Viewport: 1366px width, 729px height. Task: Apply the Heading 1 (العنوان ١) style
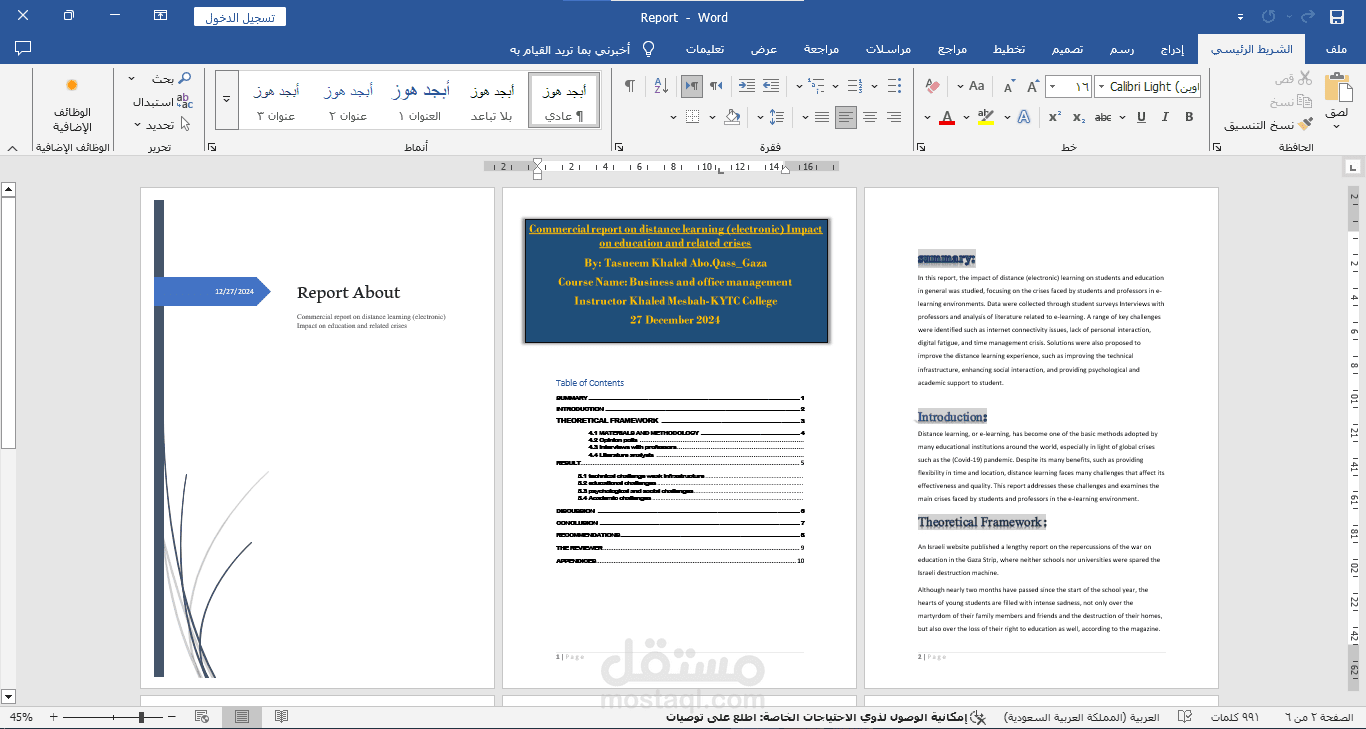(420, 100)
